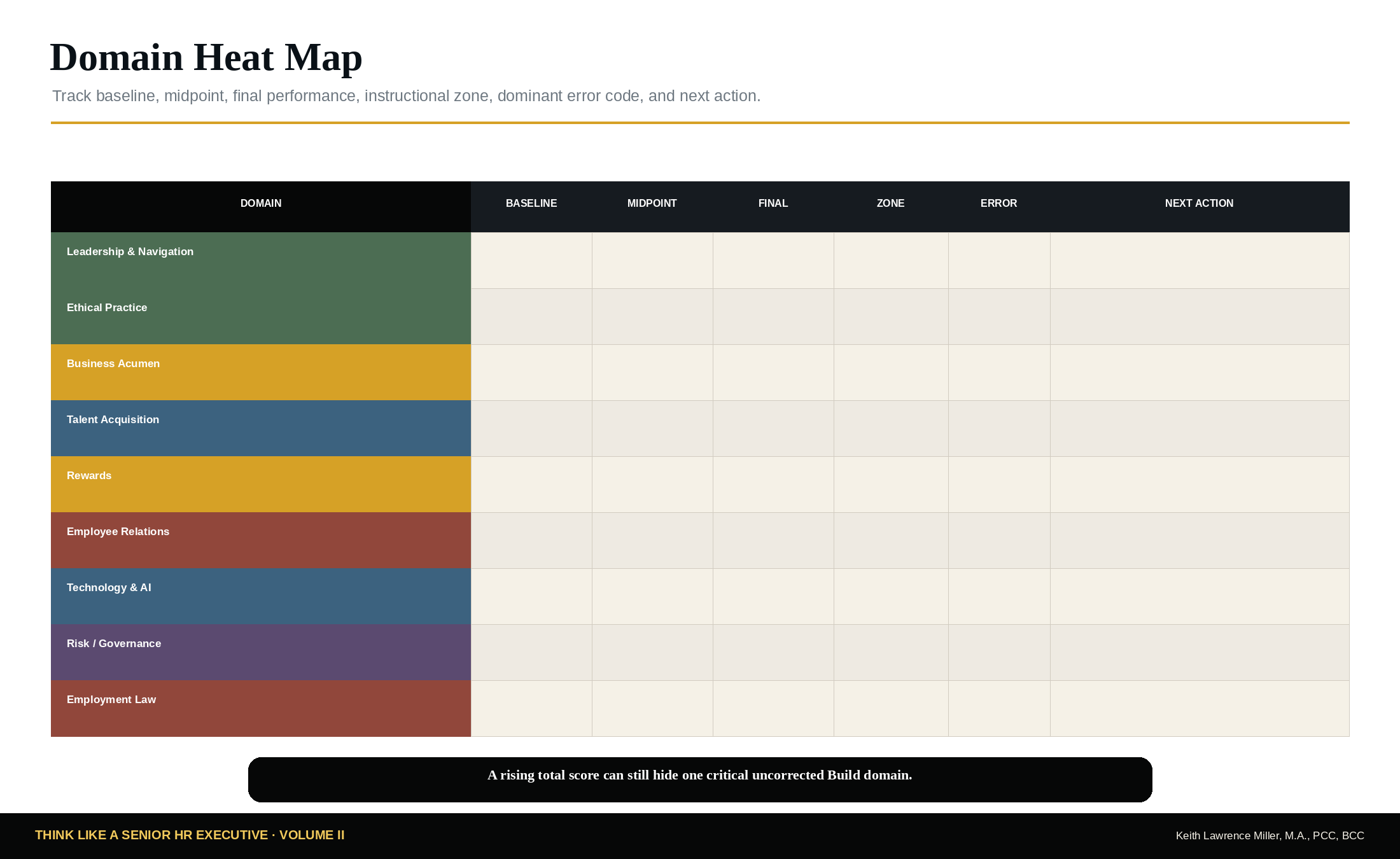
Task: Click Error cell for Business Acumen
Action: 999,373
